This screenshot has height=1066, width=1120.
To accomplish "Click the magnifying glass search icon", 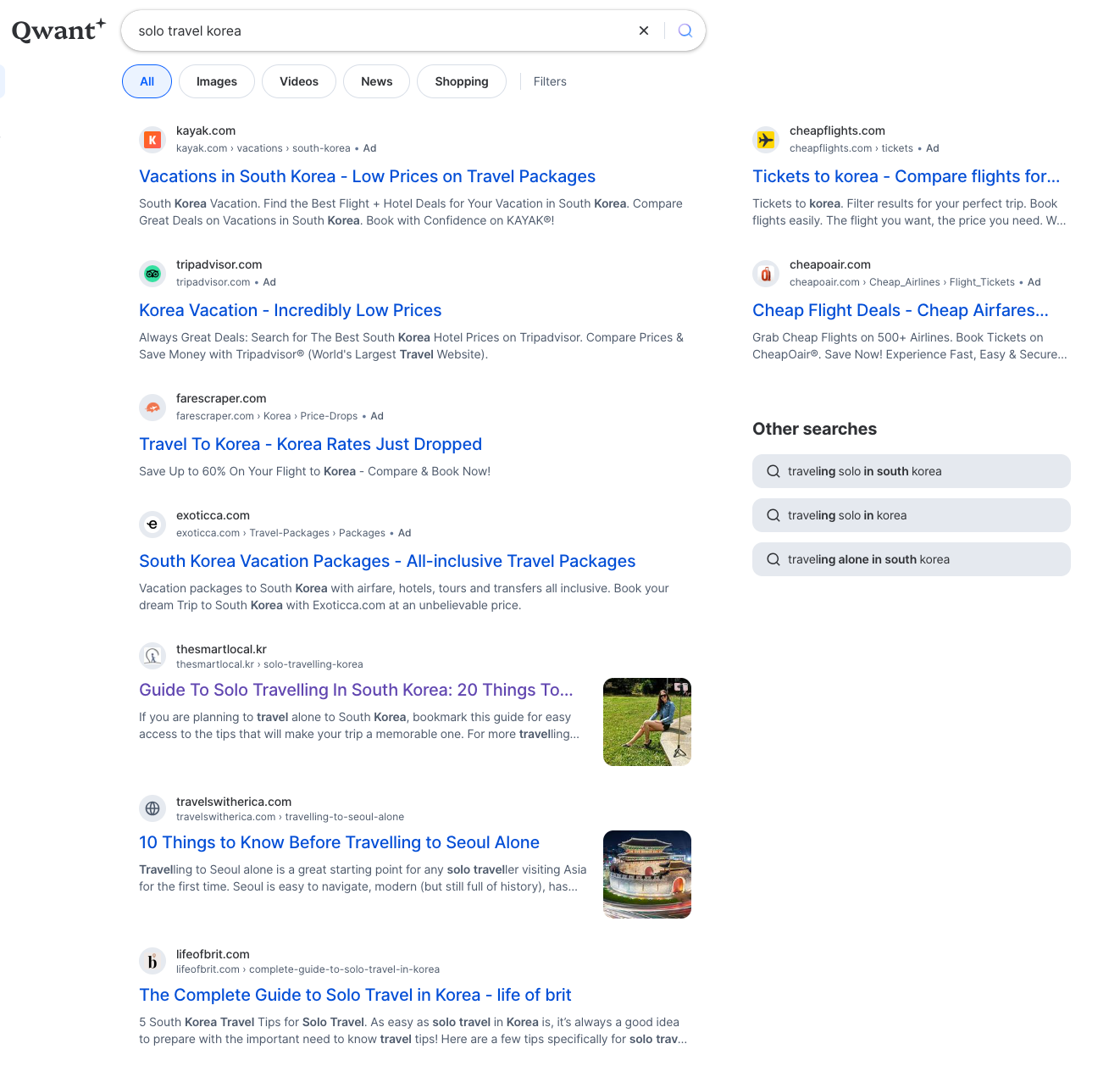I will pyautogui.click(x=685, y=31).
